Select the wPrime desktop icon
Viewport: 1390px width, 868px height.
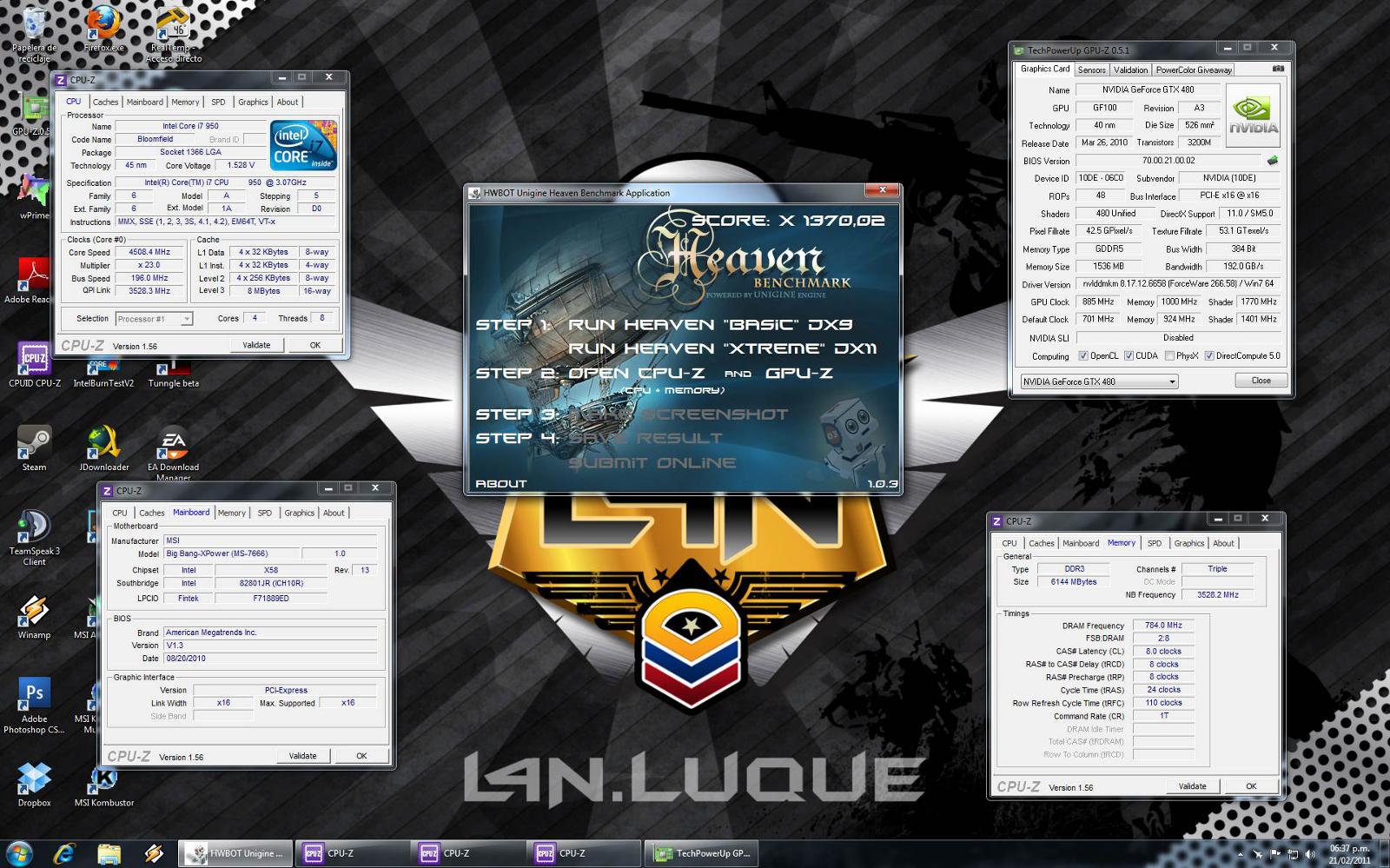tap(34, 197)
